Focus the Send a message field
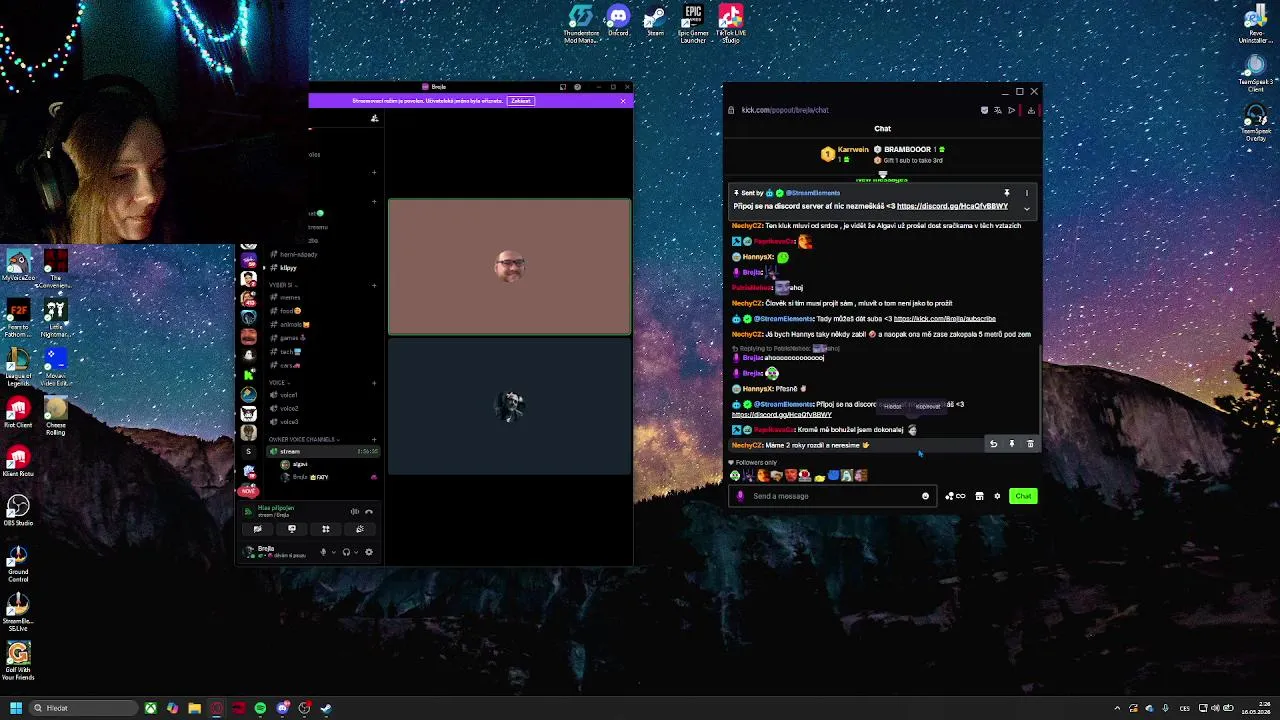This screenshot has width=1280, height=720. 833,496
